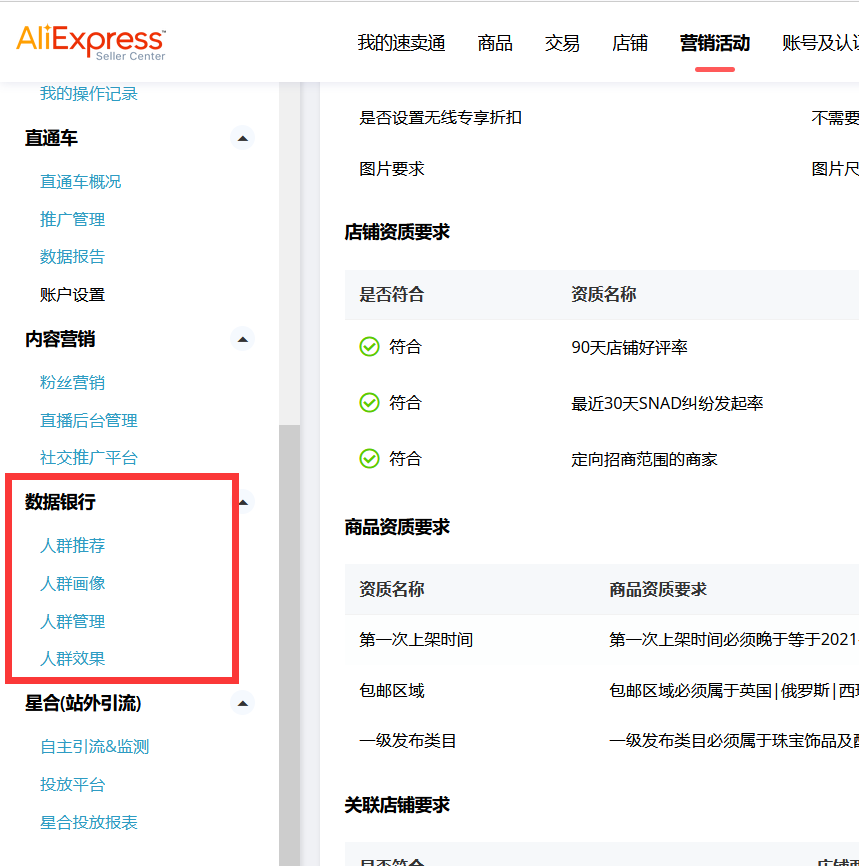Open the 商品 top menu
The image size is (859, 866).
[x=495, y=43]
